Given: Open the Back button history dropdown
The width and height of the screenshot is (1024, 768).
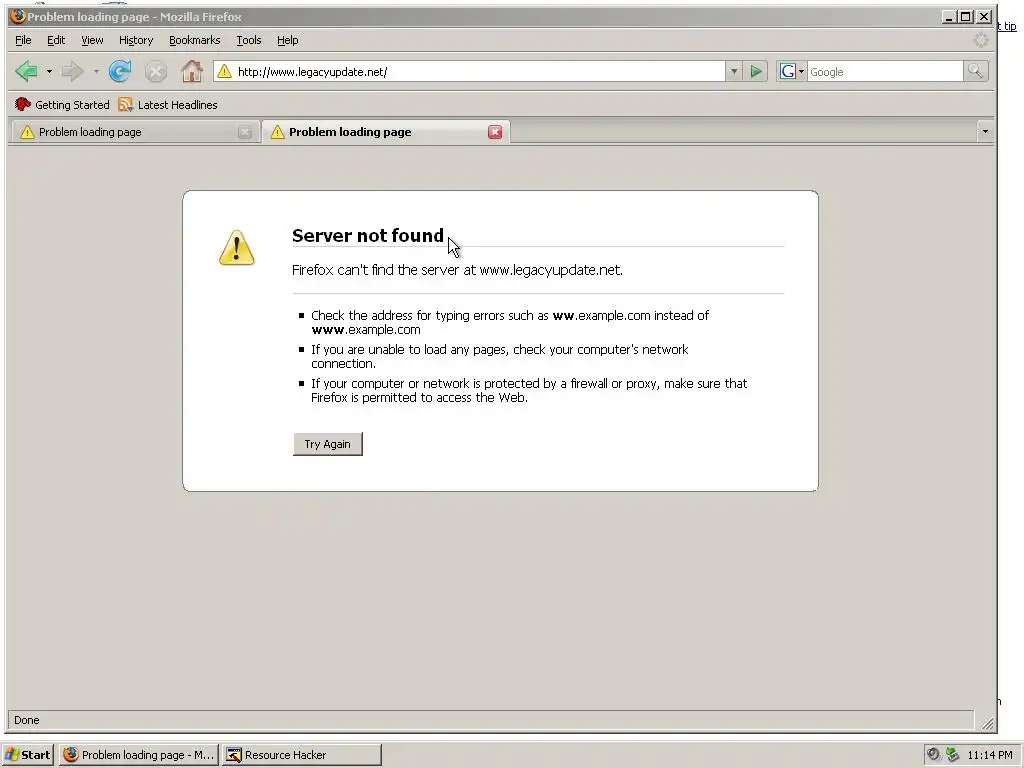Looking at the screenshot, I should click(49, 72).
